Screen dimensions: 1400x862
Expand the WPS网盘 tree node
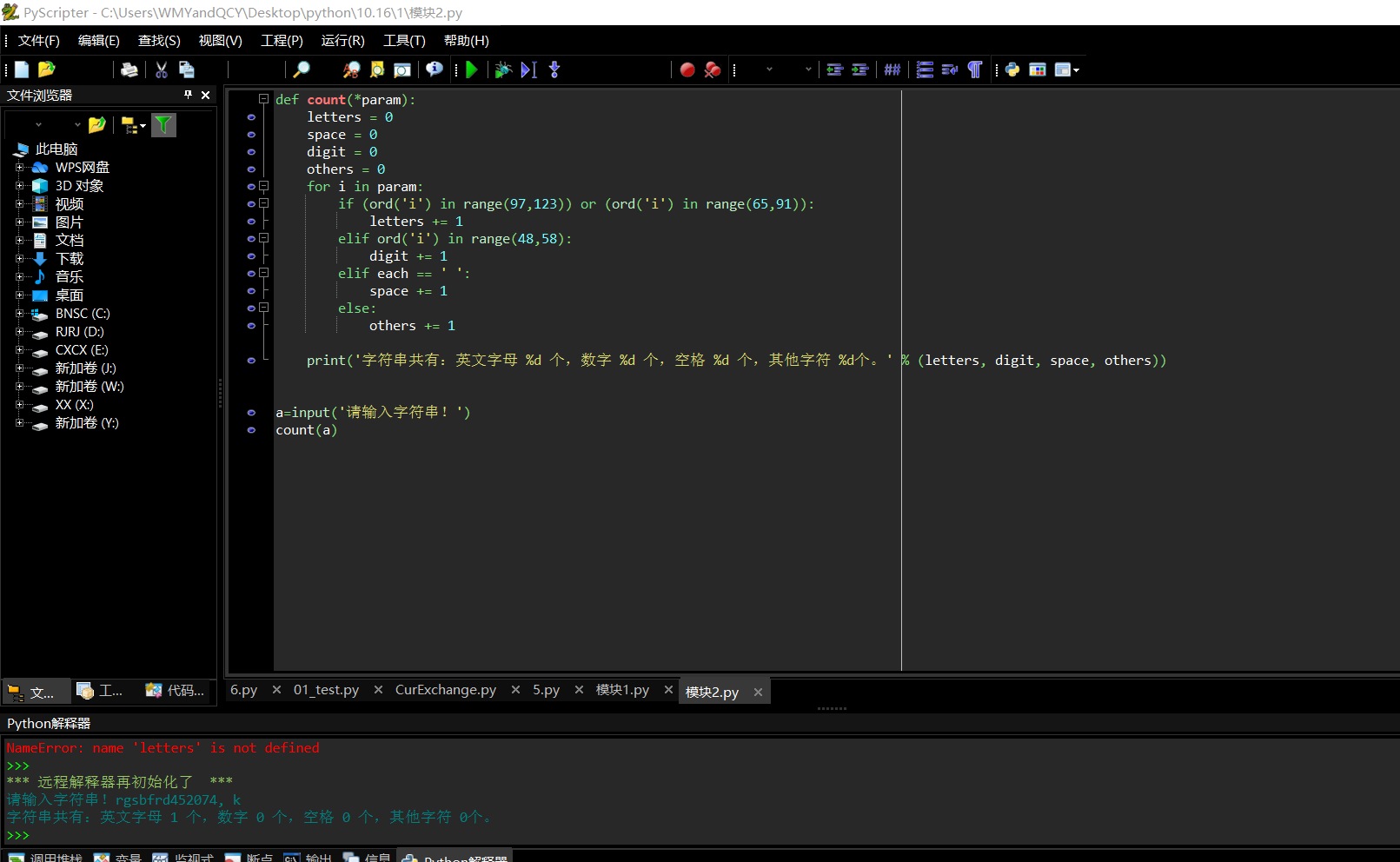(x=20, y=168)
